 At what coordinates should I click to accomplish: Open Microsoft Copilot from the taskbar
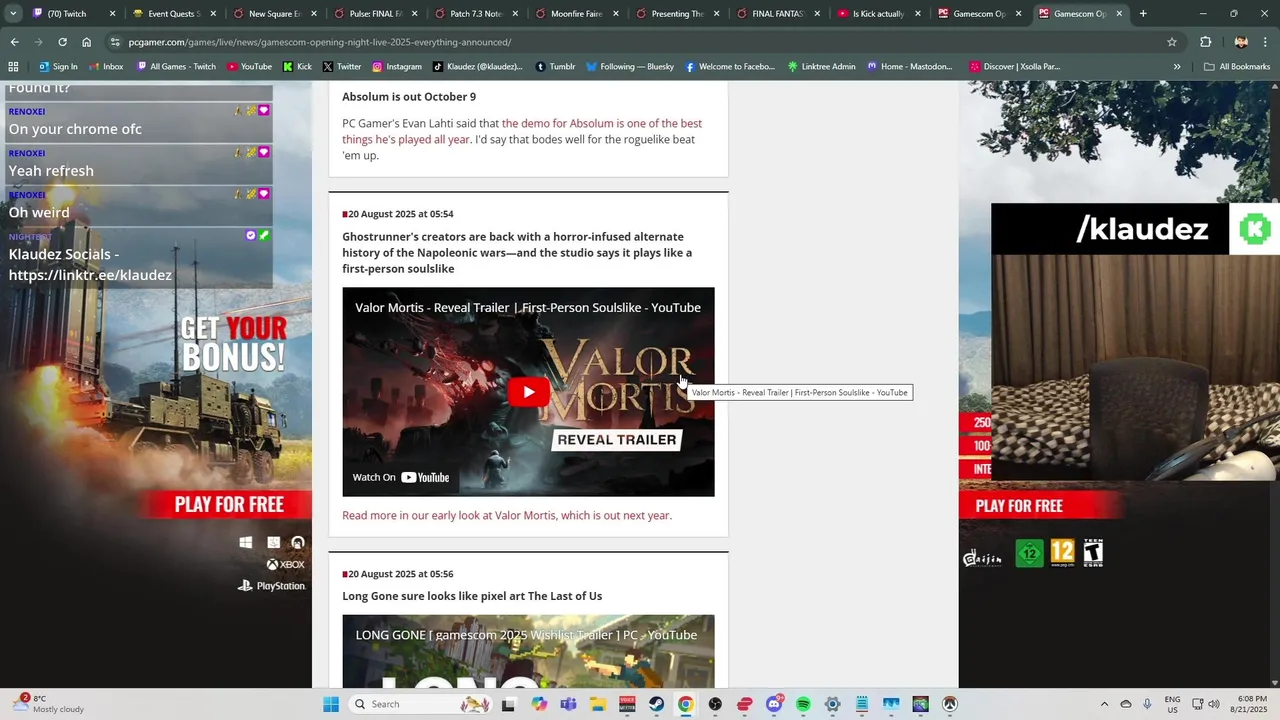539,704
